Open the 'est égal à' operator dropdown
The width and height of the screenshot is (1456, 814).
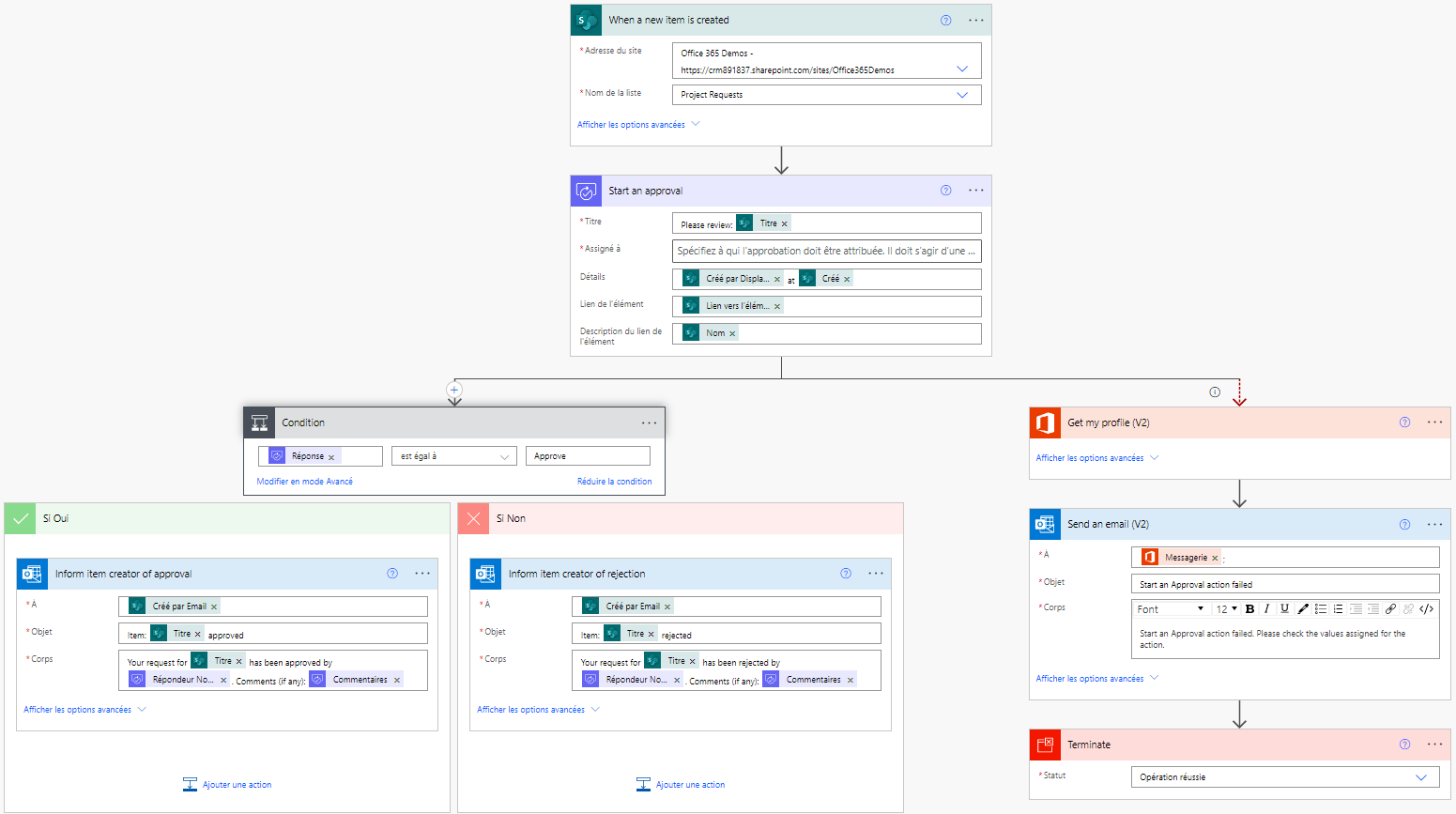(x=454, y=456)
